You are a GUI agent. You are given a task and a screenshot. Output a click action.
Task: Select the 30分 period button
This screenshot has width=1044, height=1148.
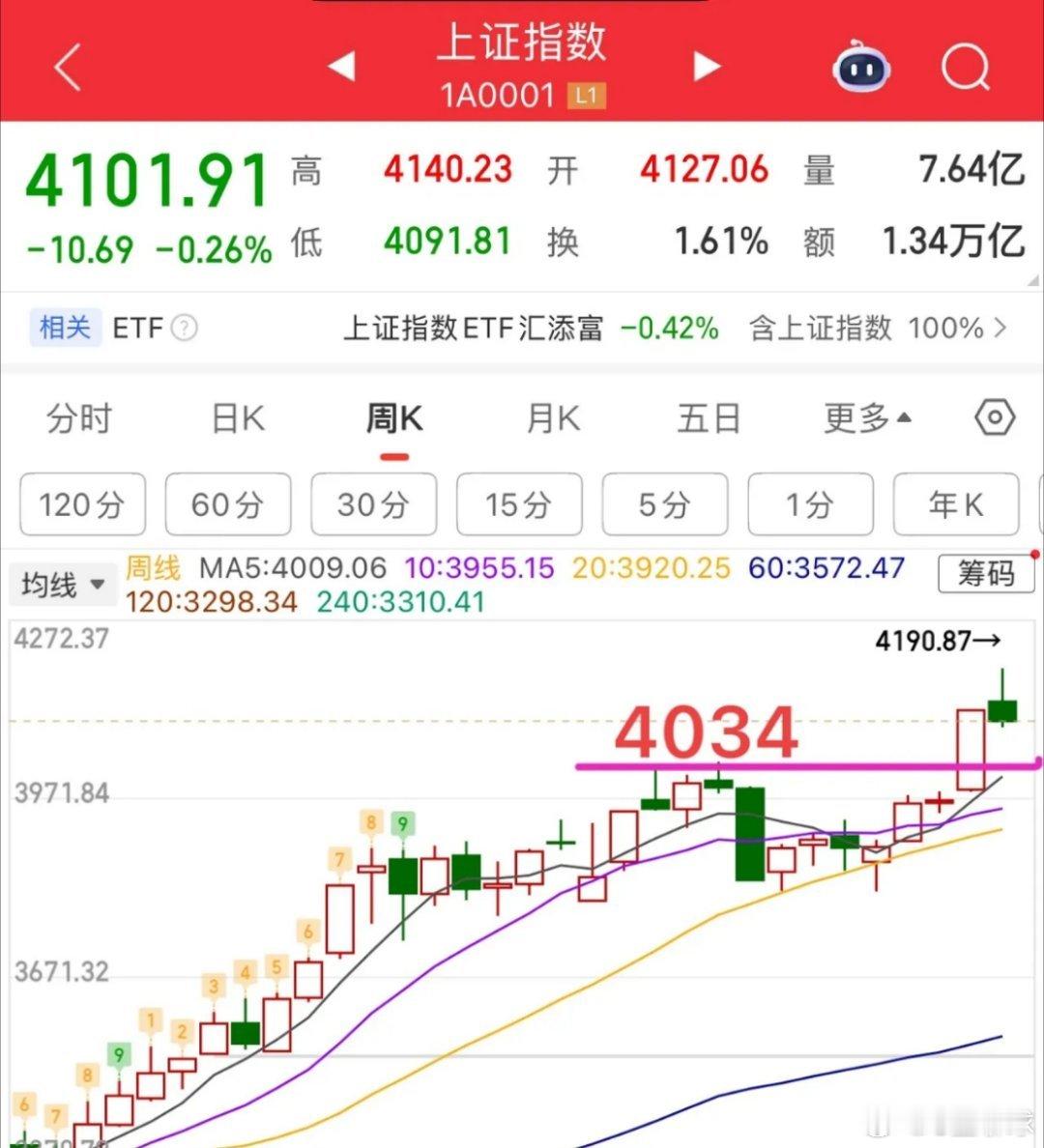[x=374, y=504]
